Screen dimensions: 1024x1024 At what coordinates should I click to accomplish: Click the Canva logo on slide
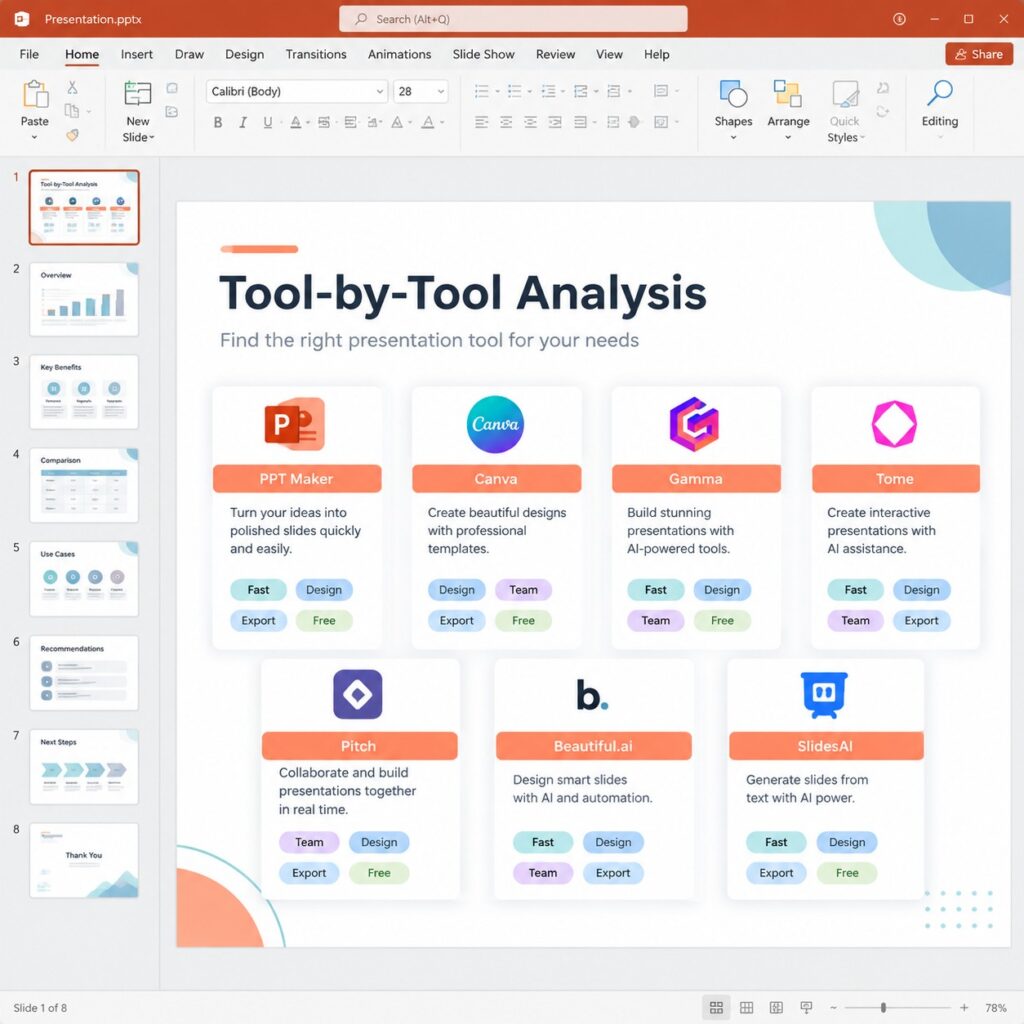click(495, 424)
